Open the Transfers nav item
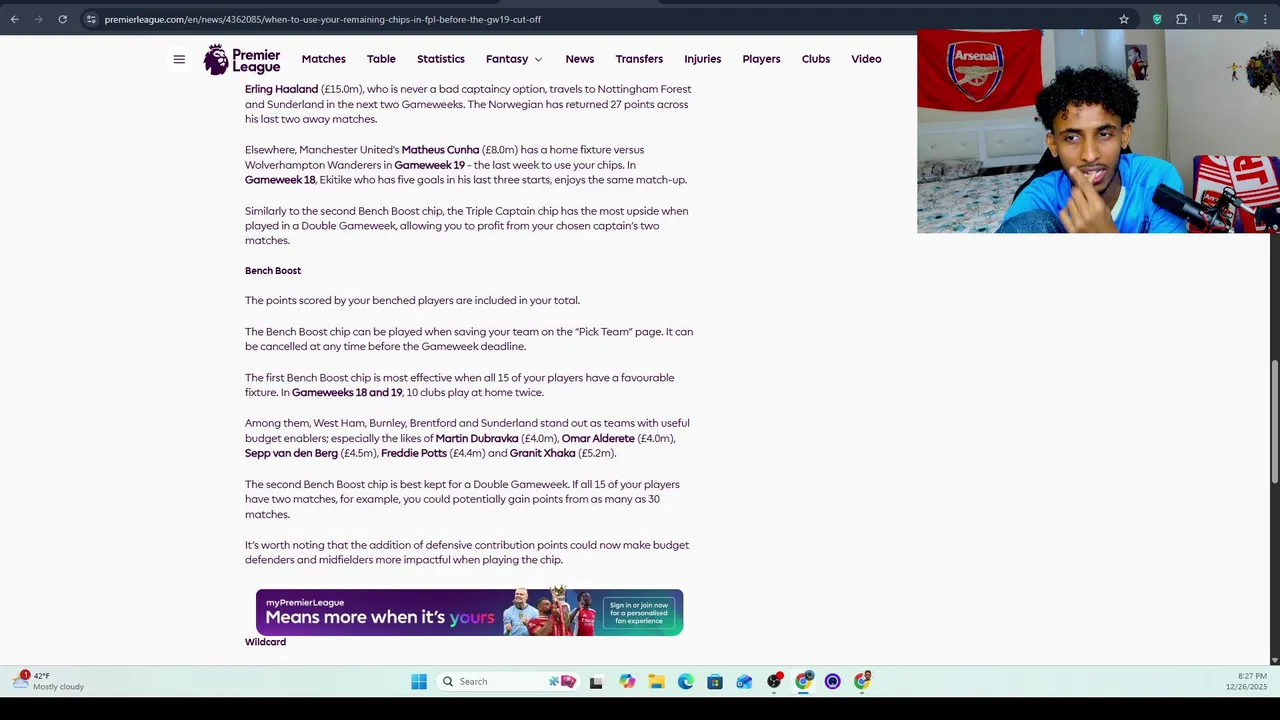 point(639,59)
